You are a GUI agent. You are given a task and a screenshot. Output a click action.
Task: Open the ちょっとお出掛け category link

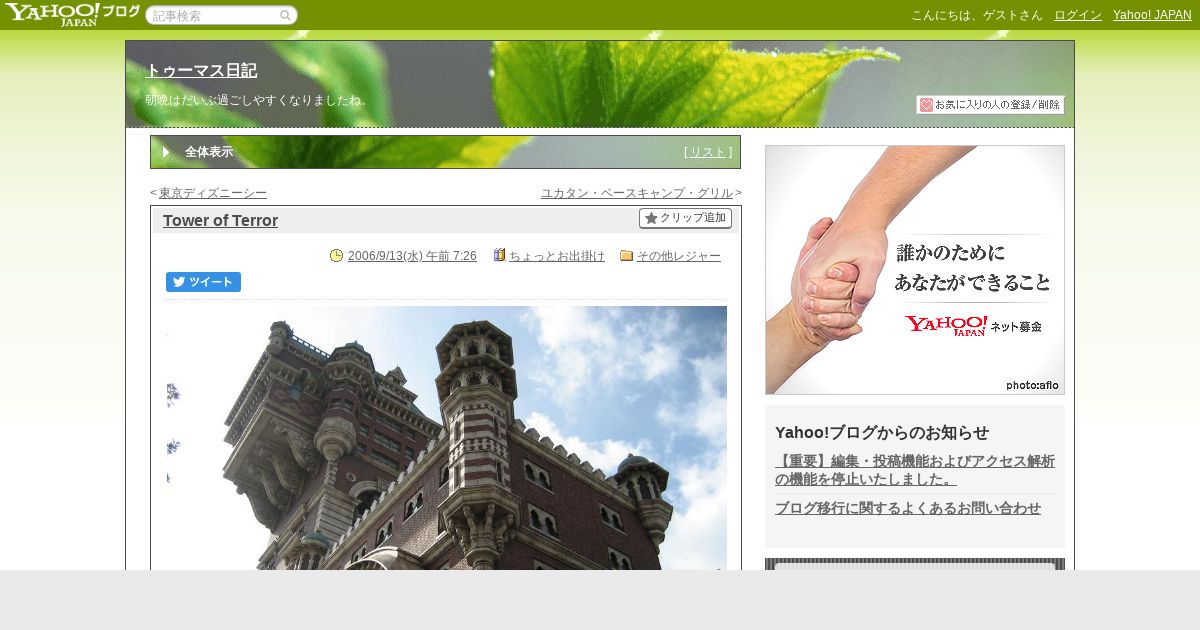pos(557,256)
